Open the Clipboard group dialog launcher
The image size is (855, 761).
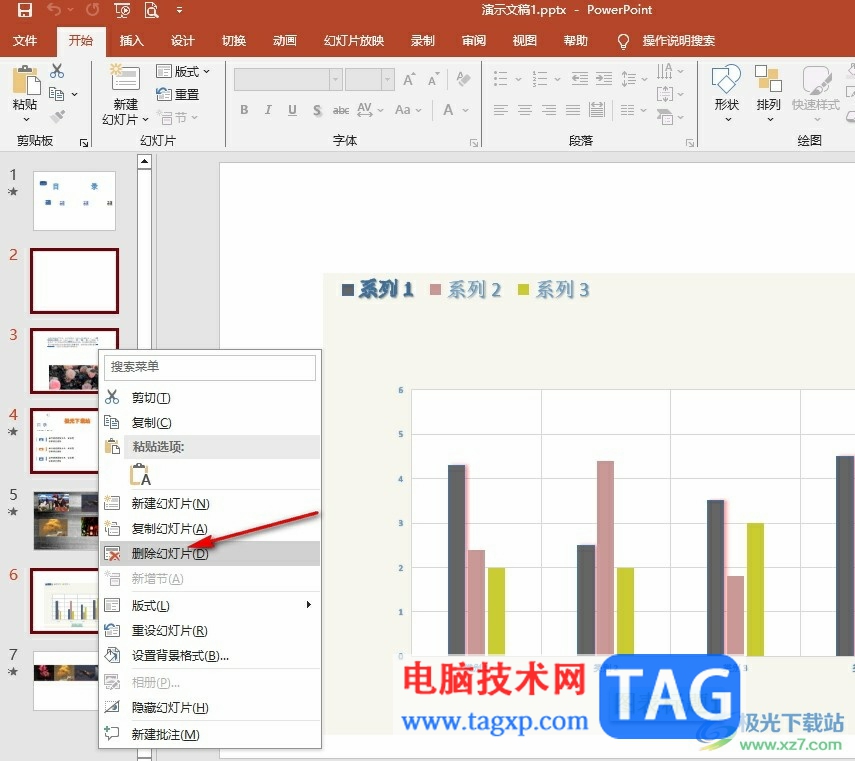click(84, 143)
